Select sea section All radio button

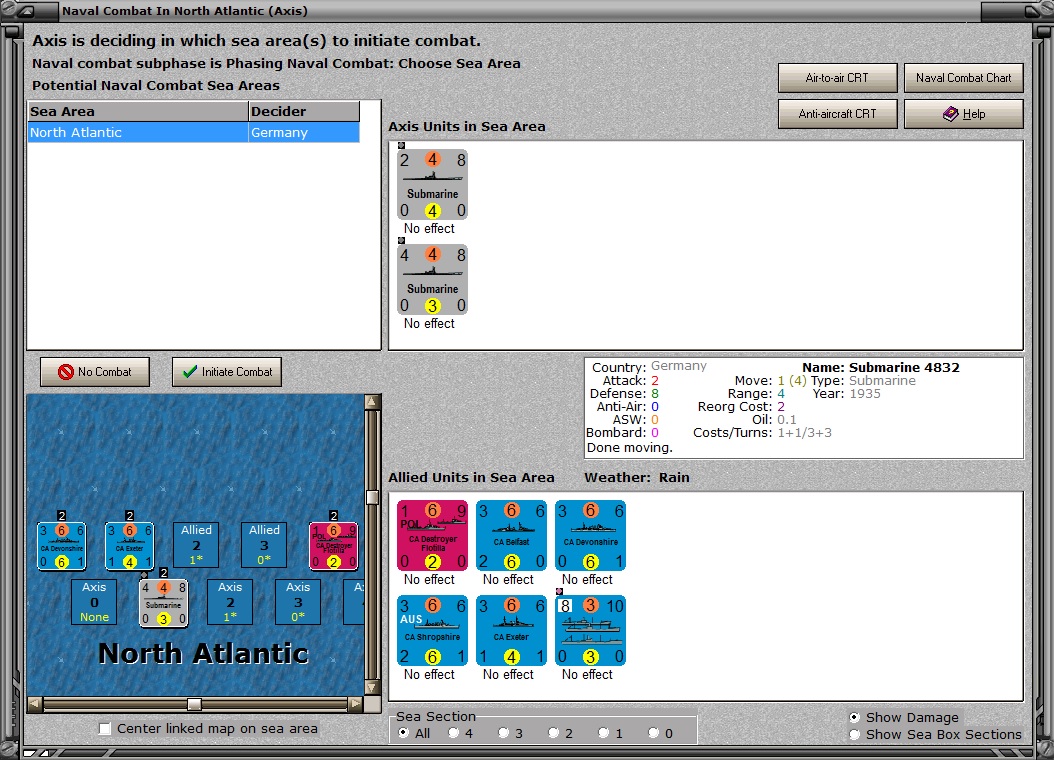(403, 733)
